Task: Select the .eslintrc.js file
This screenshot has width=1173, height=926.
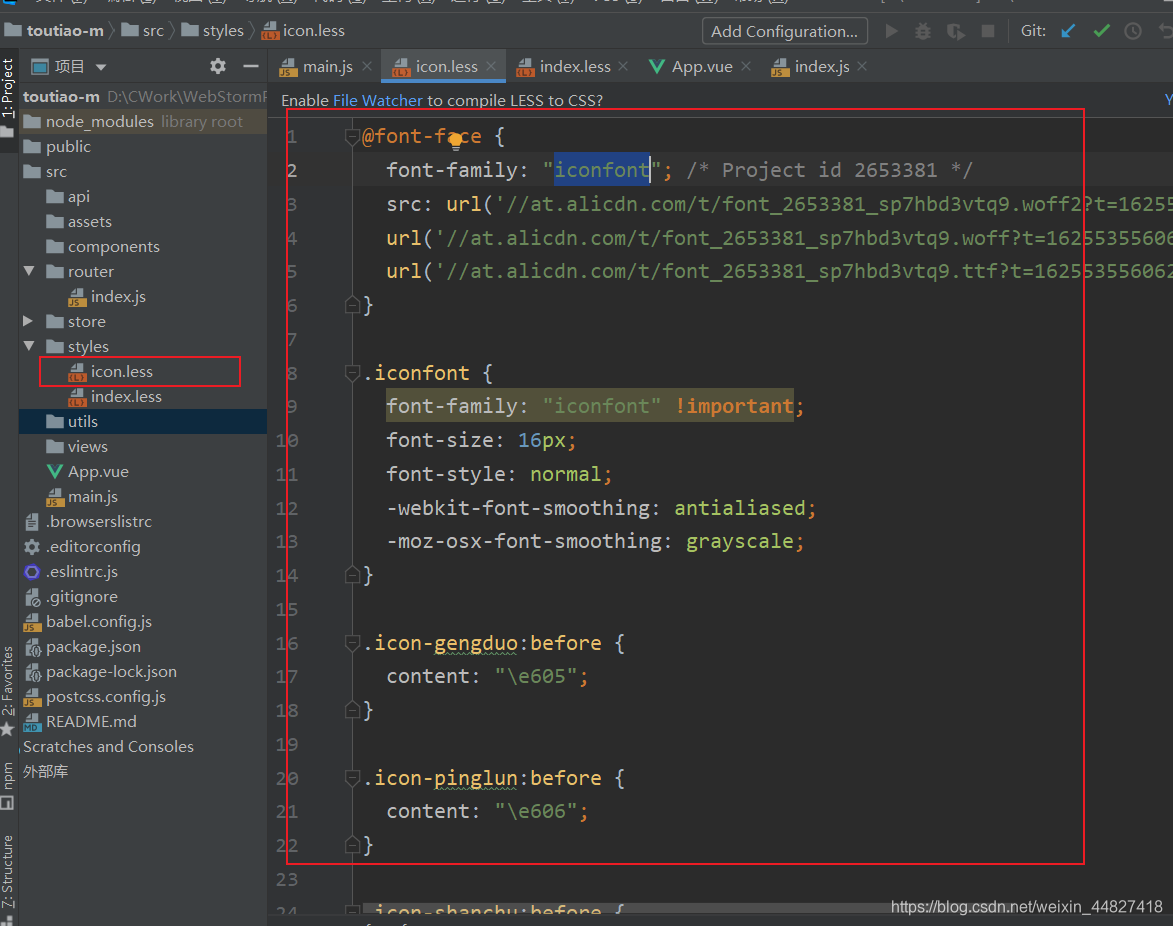Action: point(143,571)
